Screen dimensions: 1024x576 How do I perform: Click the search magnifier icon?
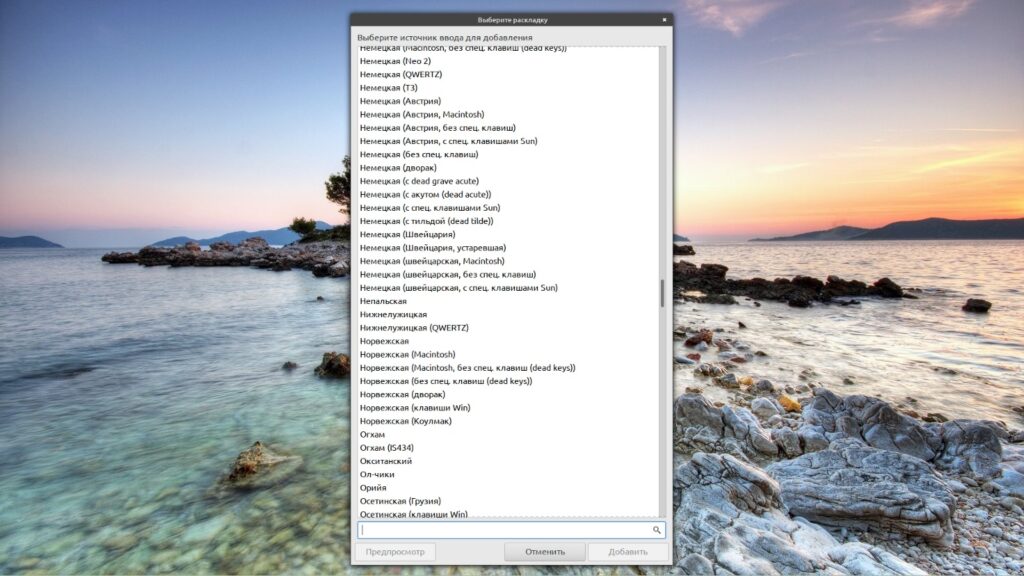656,530
